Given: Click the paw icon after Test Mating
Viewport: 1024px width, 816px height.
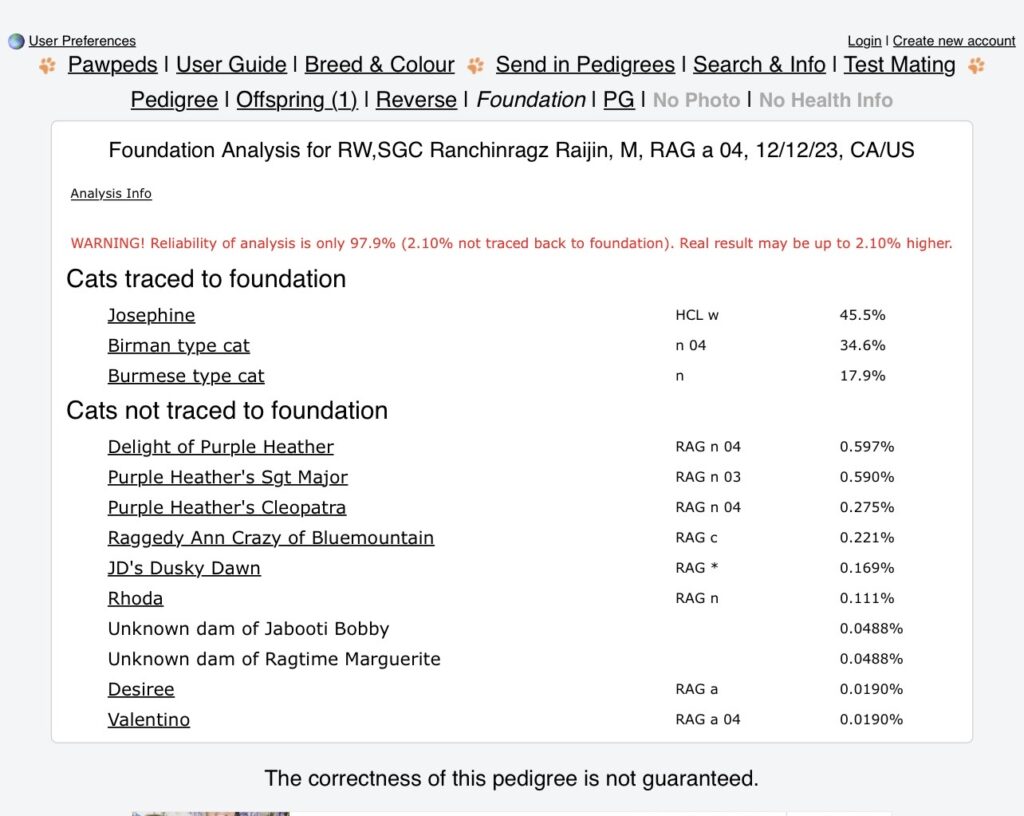Looking at the screenshot, I should [976, 66].
